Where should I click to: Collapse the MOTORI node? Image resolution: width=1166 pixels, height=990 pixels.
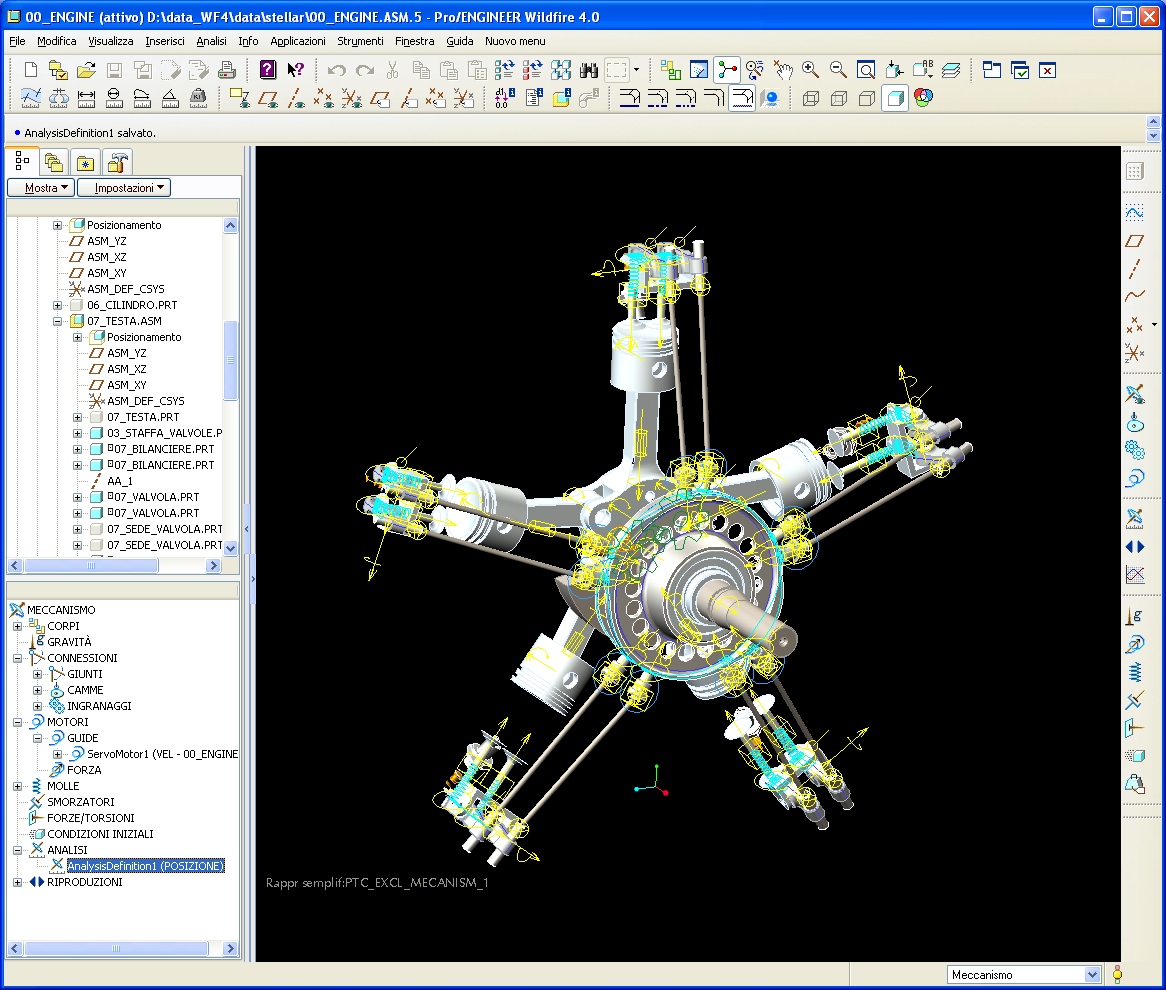tap(17, 722)
